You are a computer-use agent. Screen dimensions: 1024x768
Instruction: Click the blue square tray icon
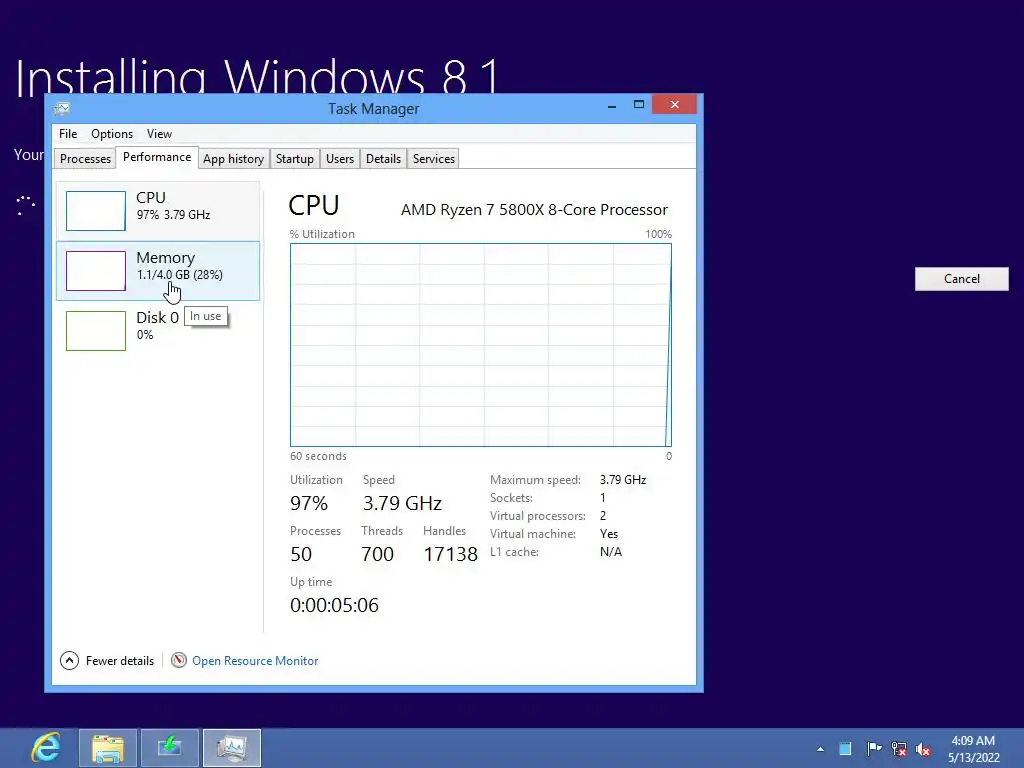click(x=845, y=748)
